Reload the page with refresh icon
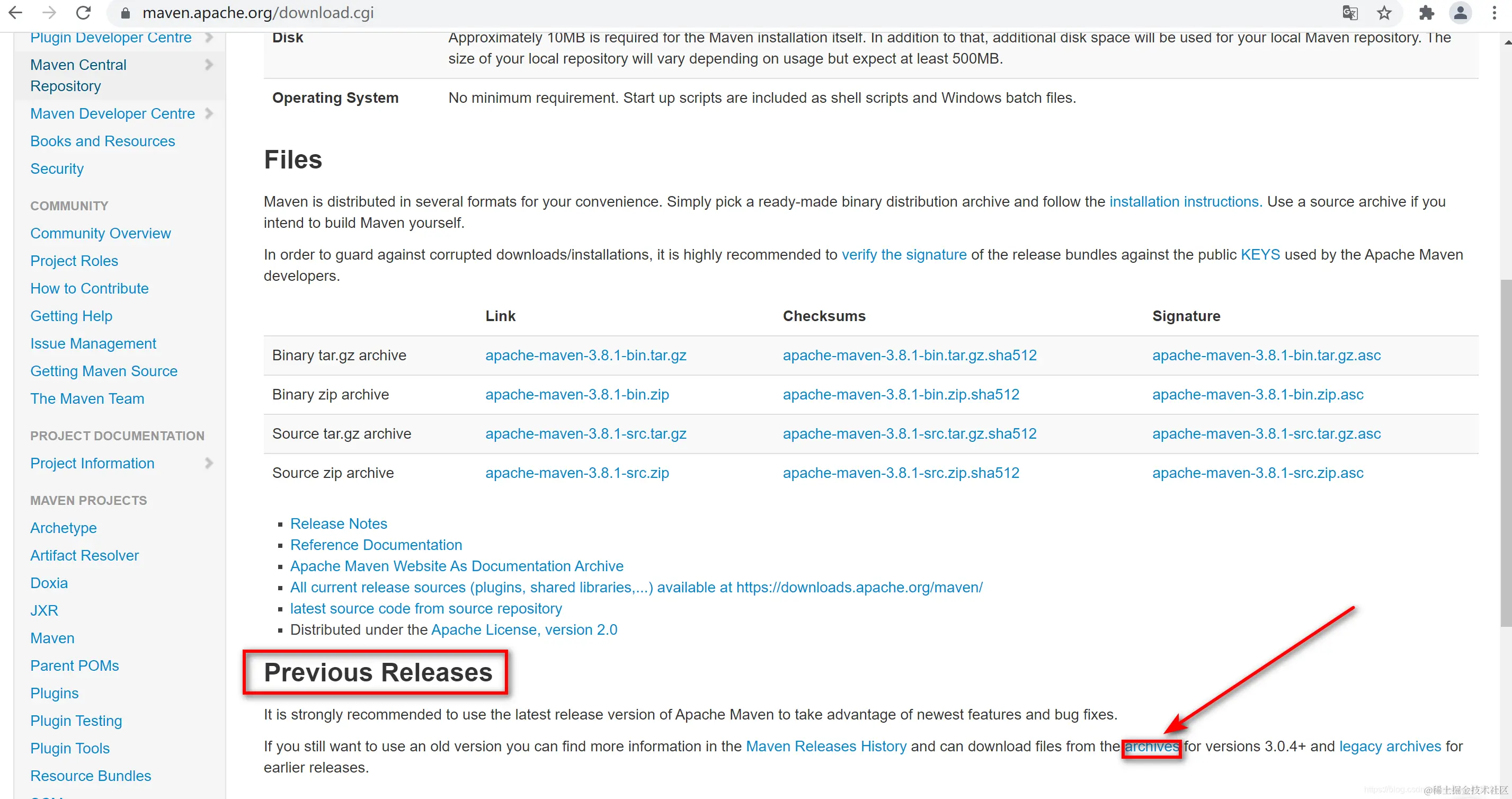 84,12
